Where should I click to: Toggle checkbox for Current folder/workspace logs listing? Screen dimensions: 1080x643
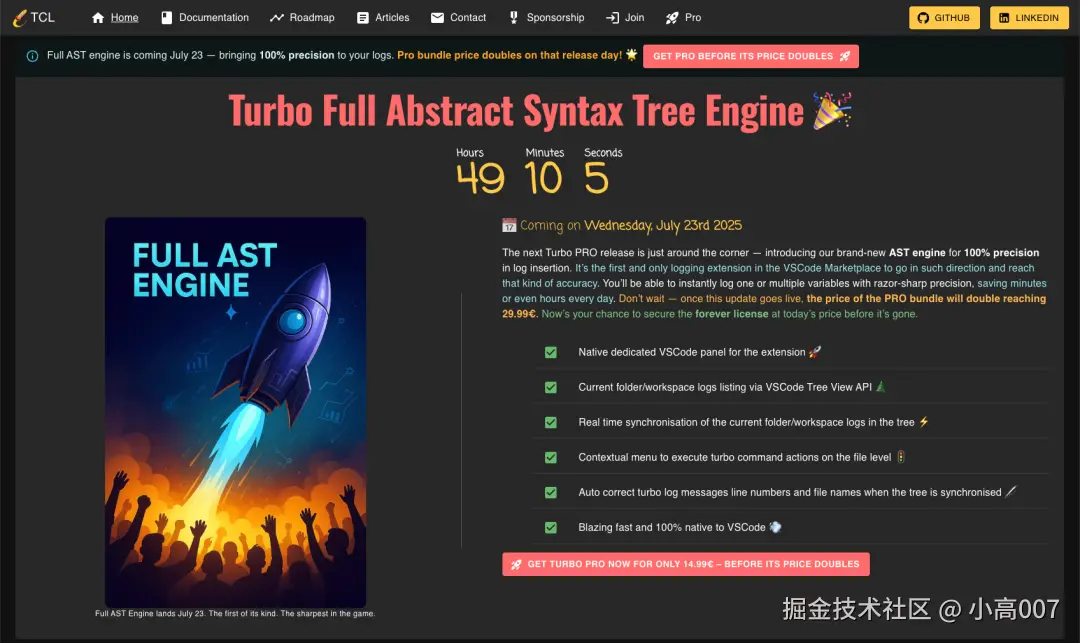[551, 388]
